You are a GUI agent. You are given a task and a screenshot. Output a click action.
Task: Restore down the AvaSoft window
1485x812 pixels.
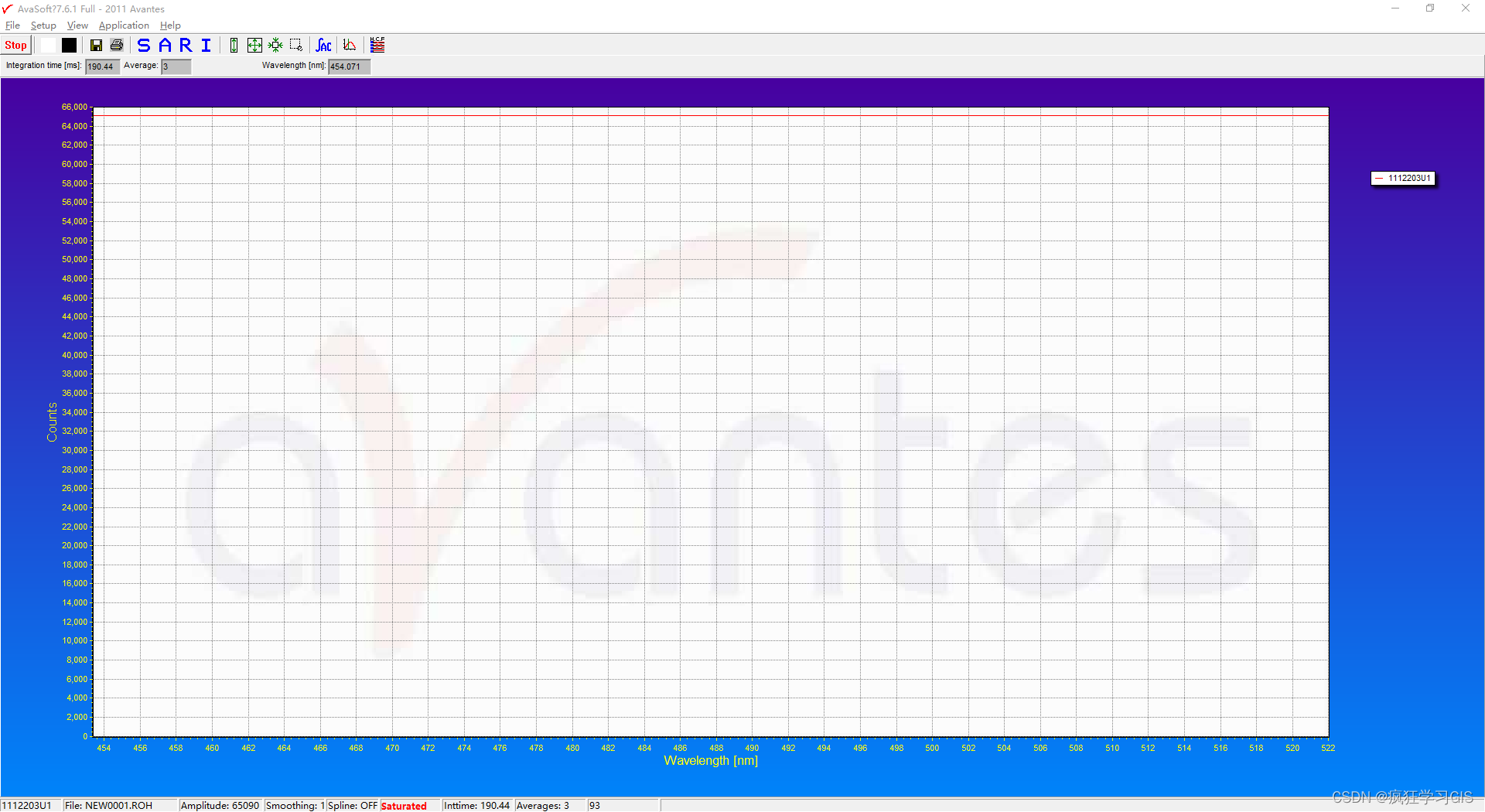point(1430,9)
